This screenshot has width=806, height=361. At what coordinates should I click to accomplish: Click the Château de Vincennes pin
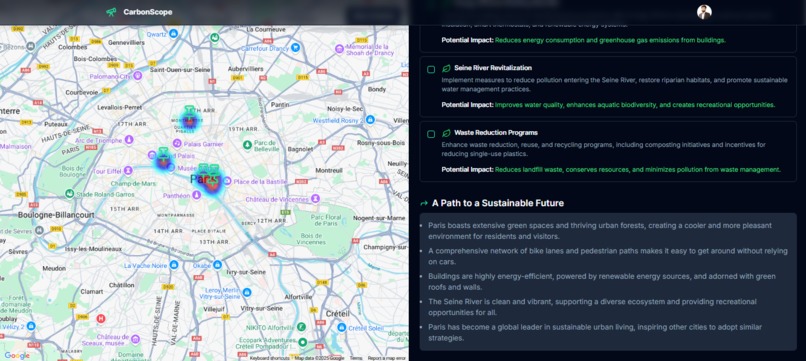pyautogui.click(x=315, y=198)
